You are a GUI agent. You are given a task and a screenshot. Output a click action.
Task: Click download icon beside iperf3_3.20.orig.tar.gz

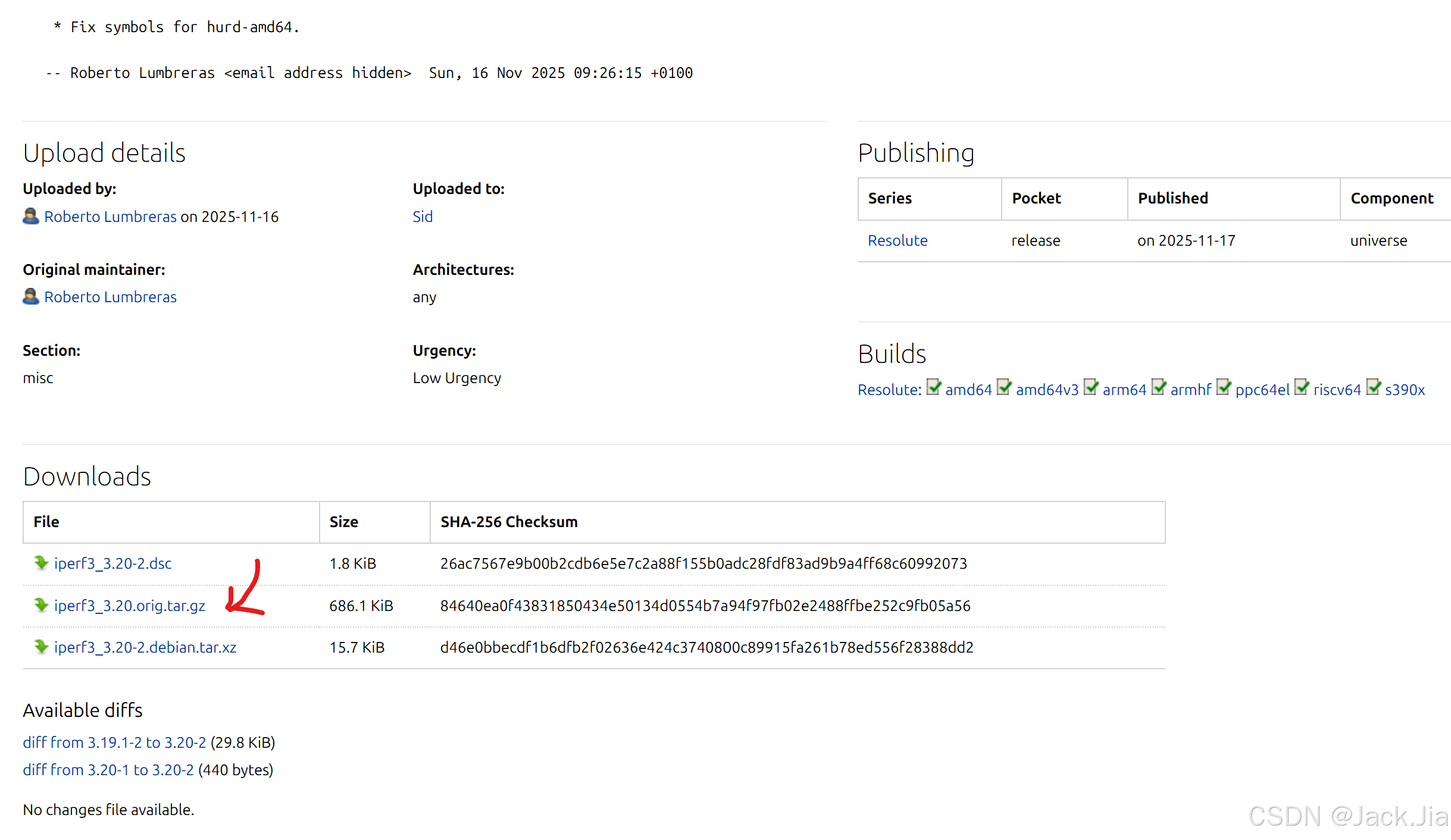point(40,604)
